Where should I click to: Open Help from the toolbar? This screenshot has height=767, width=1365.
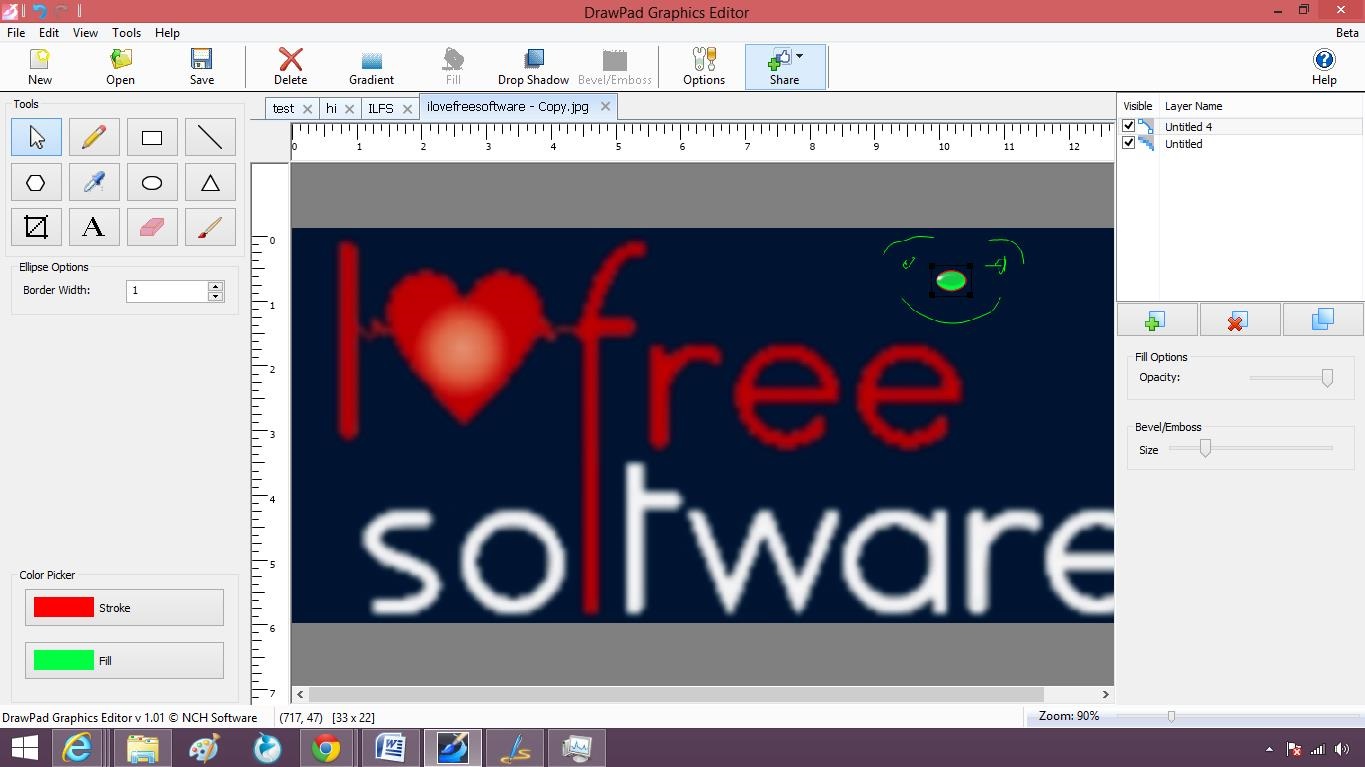click(x=1324, y=67)
